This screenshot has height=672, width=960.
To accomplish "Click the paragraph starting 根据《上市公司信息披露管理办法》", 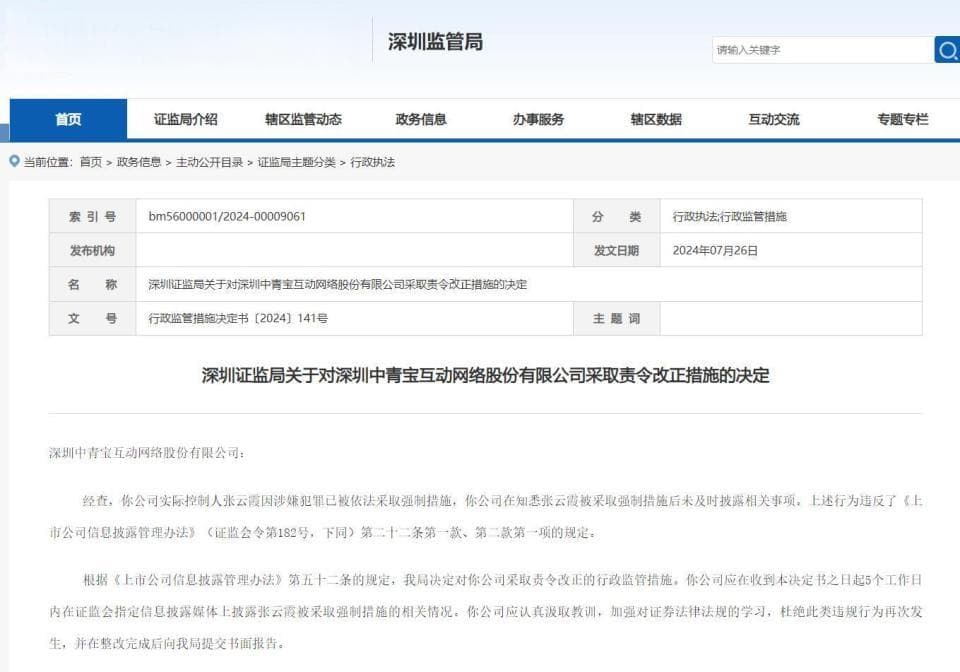I will pyautogui.click(x=486, y=611).
